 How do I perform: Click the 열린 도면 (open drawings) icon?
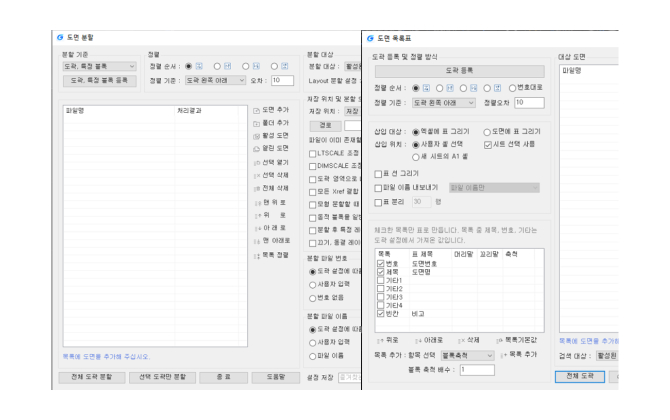point(256,148)
